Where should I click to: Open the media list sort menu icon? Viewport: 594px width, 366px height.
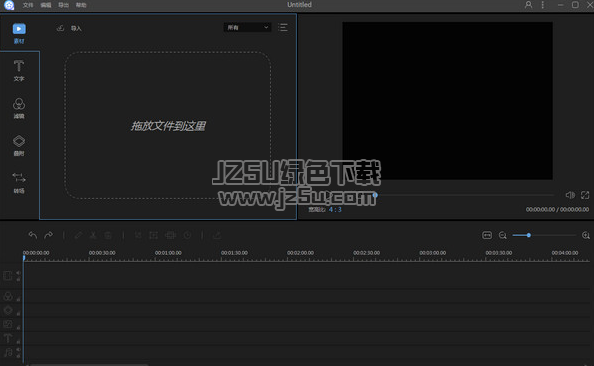(283, 27)
